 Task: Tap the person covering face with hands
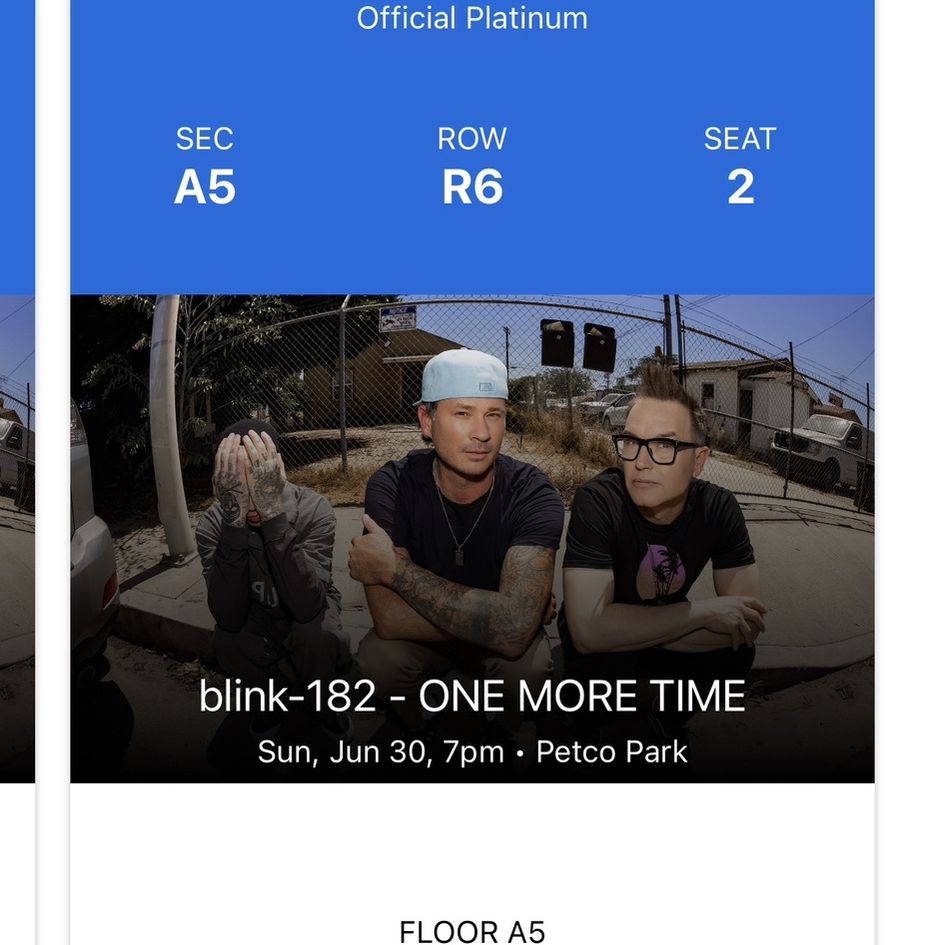click(265, 542)
